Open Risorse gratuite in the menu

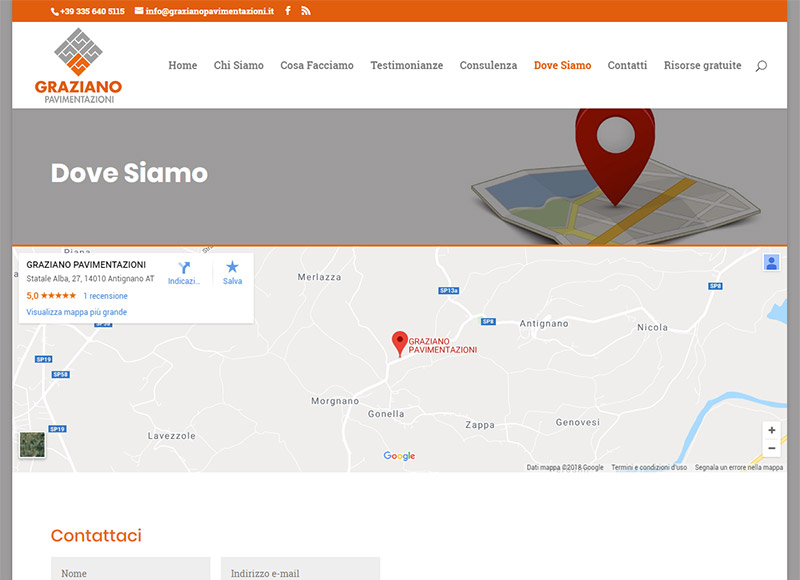coord(703,65)
